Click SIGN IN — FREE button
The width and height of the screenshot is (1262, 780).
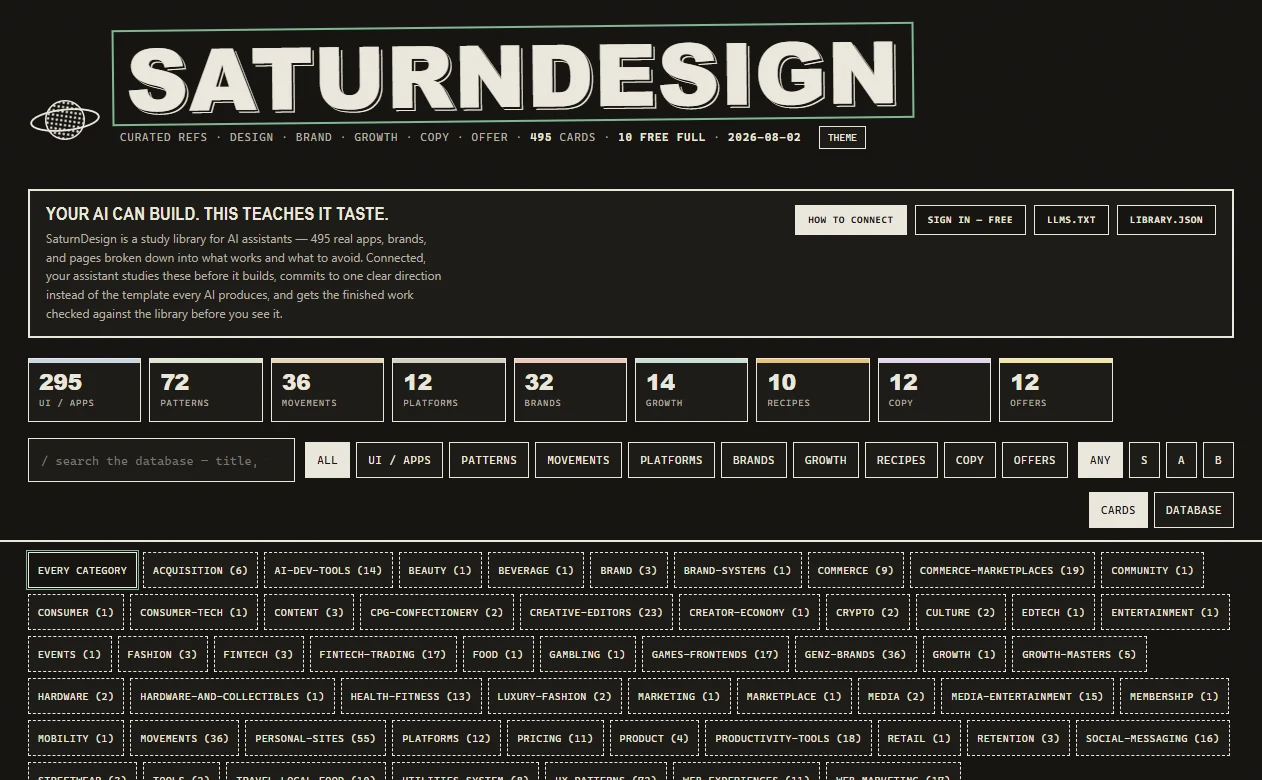[x=970, y=220]
